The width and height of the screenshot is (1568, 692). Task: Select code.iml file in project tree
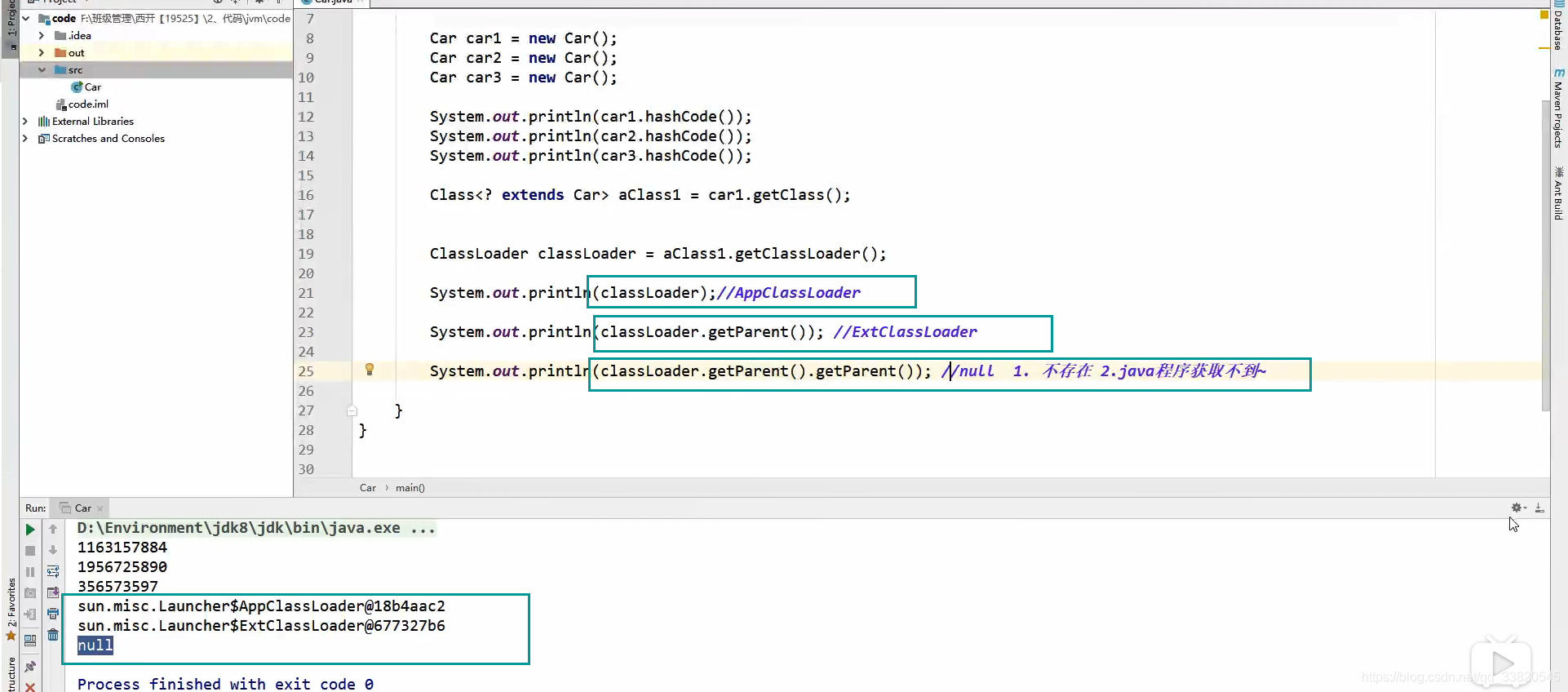pyautogui.click(x=82, y=104)
